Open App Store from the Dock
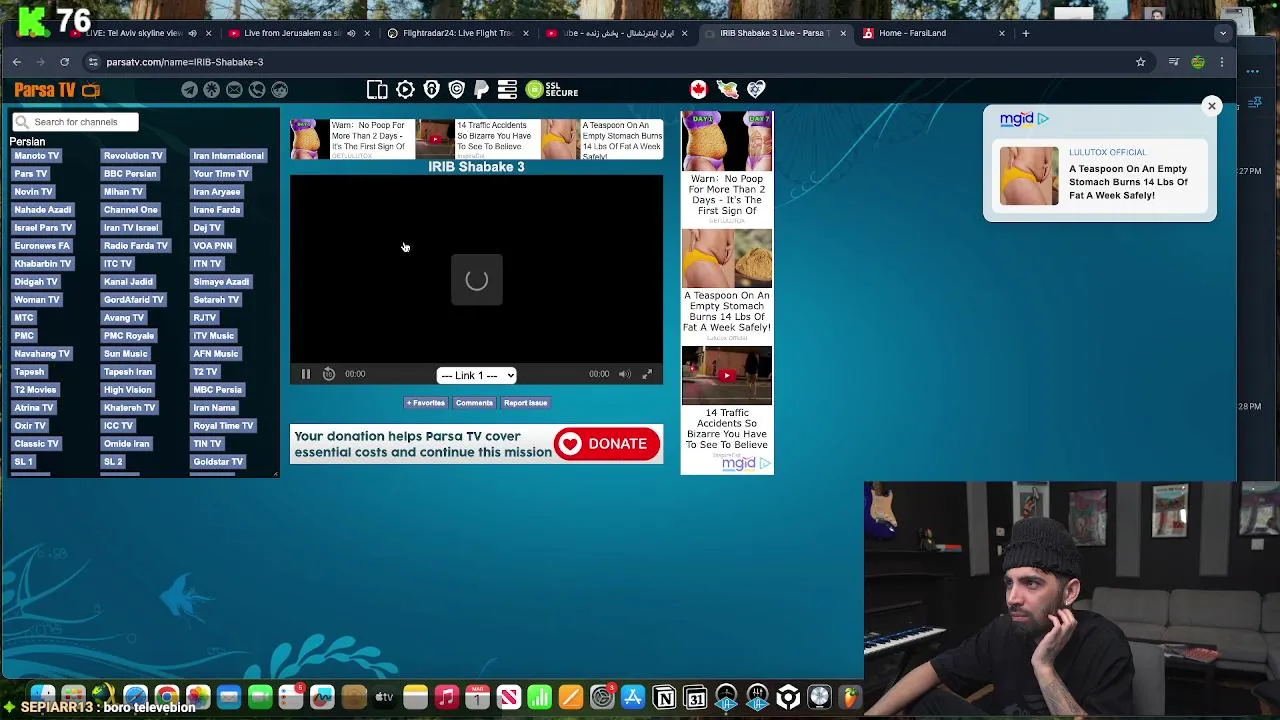Screen dimensions: 1280x720 tap(633, 697)
